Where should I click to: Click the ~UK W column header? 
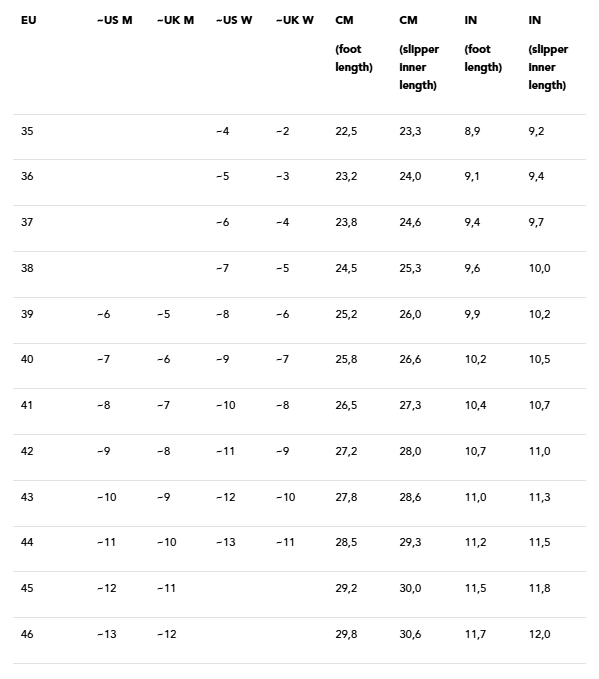point(295,20)
